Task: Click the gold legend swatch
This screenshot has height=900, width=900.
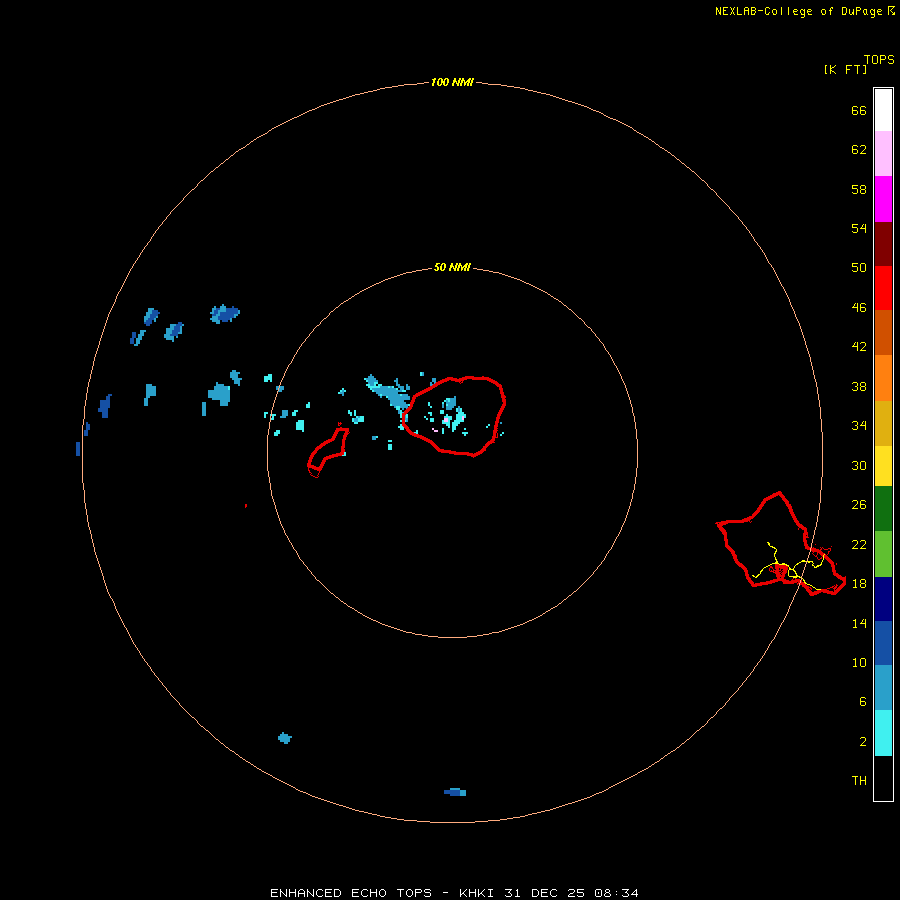Action: [883, 423]
